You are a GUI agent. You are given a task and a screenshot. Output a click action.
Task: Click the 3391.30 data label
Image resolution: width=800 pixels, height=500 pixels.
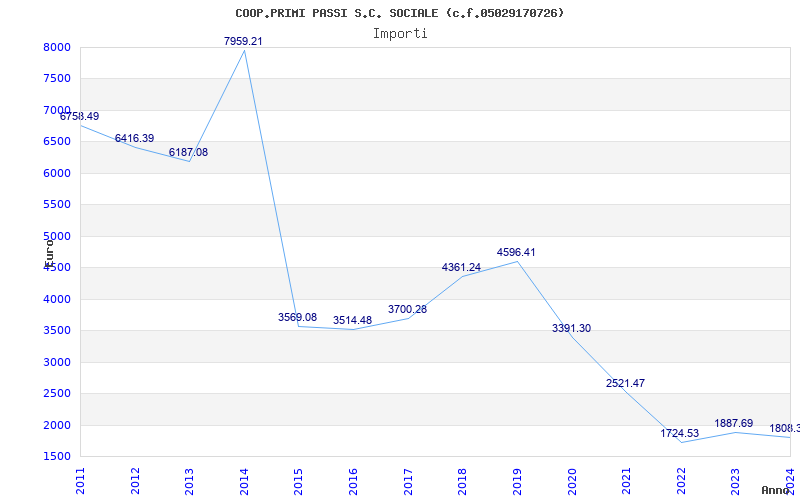click(x=571, y=328)
